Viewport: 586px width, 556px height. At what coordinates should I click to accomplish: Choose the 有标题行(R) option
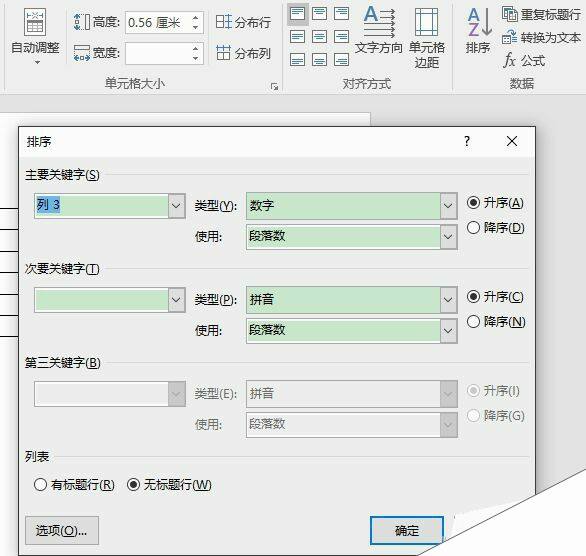click(74, 485)
